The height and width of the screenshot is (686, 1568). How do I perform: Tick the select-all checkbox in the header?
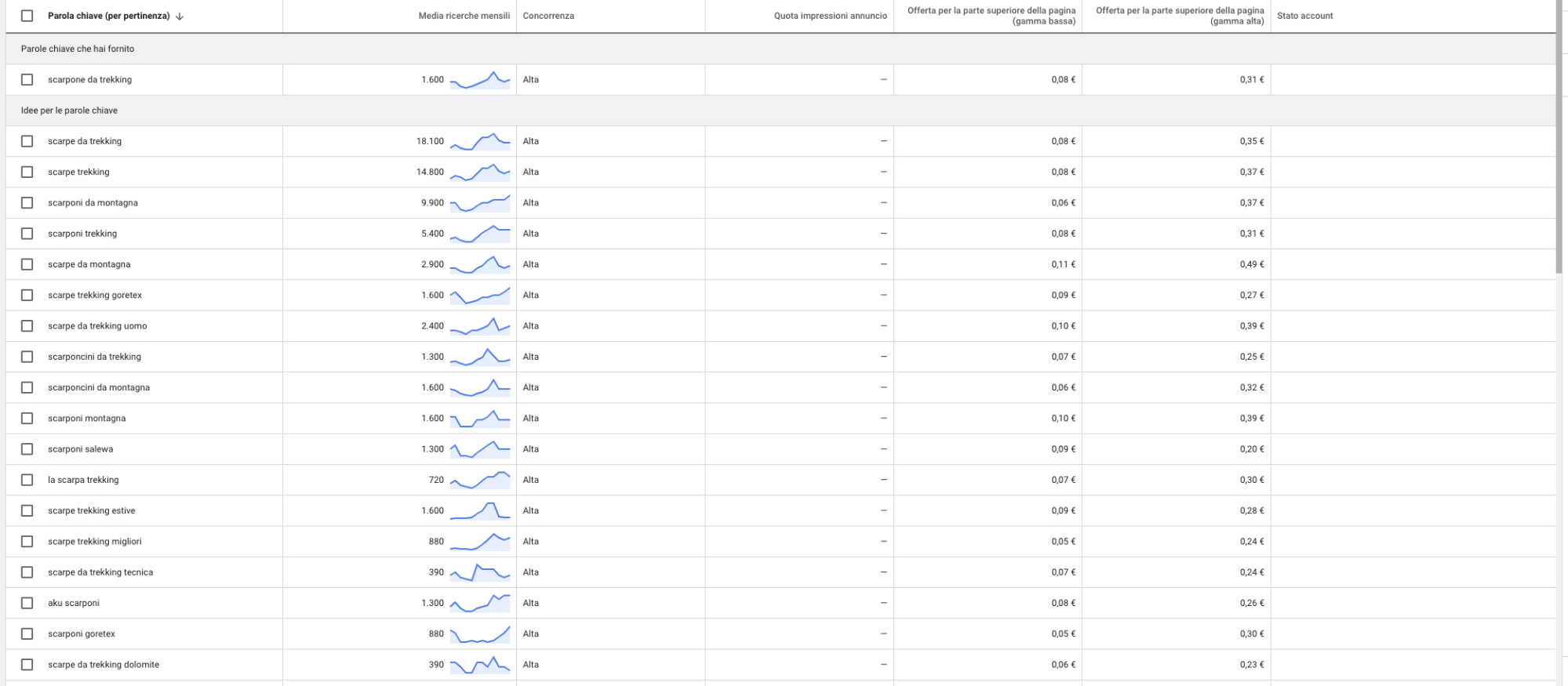tap(27, 16)
